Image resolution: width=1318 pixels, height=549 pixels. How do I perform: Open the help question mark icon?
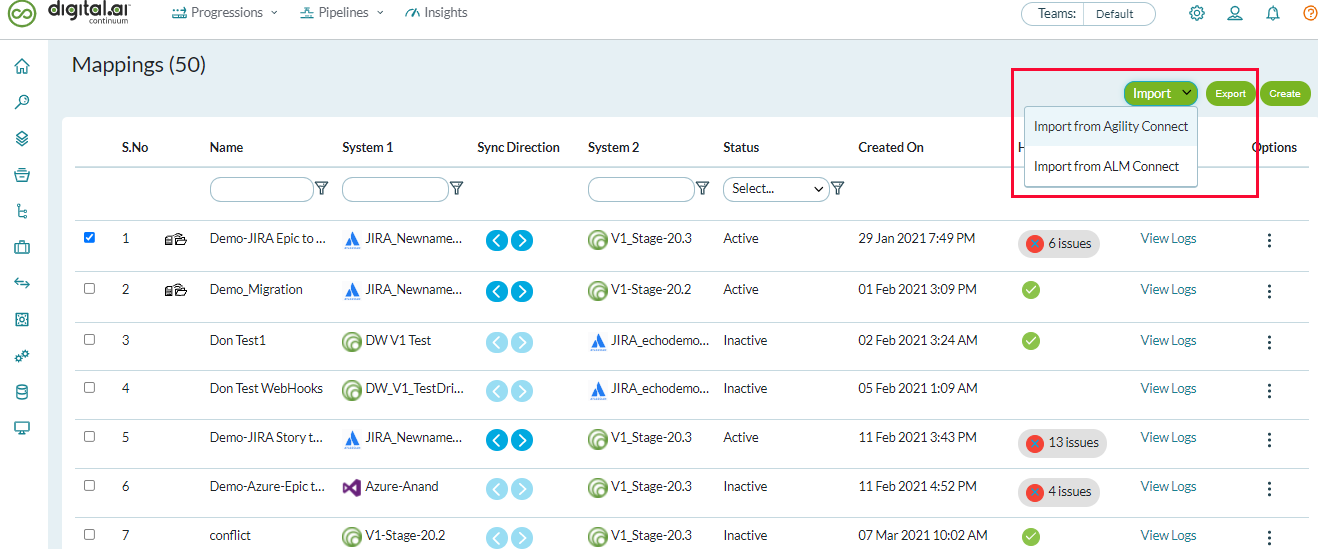pos(1310,13)
